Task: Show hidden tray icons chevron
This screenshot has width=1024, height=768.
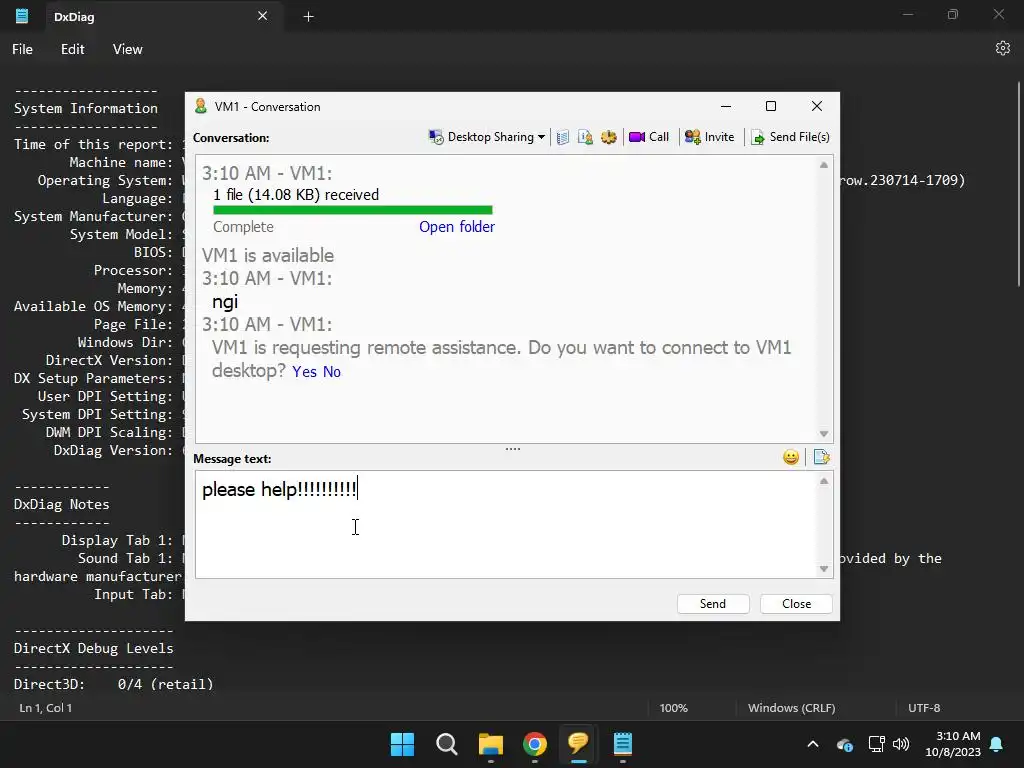Action: 813,744
